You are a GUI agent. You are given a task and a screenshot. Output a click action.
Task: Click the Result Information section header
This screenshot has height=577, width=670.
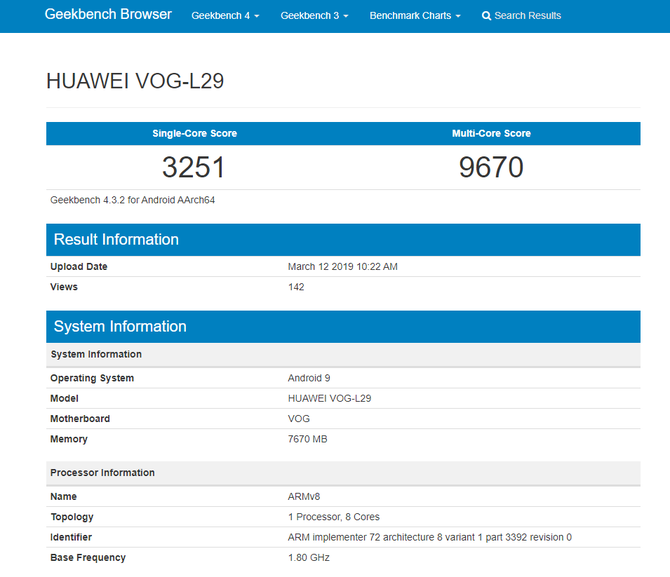[343, 240]
